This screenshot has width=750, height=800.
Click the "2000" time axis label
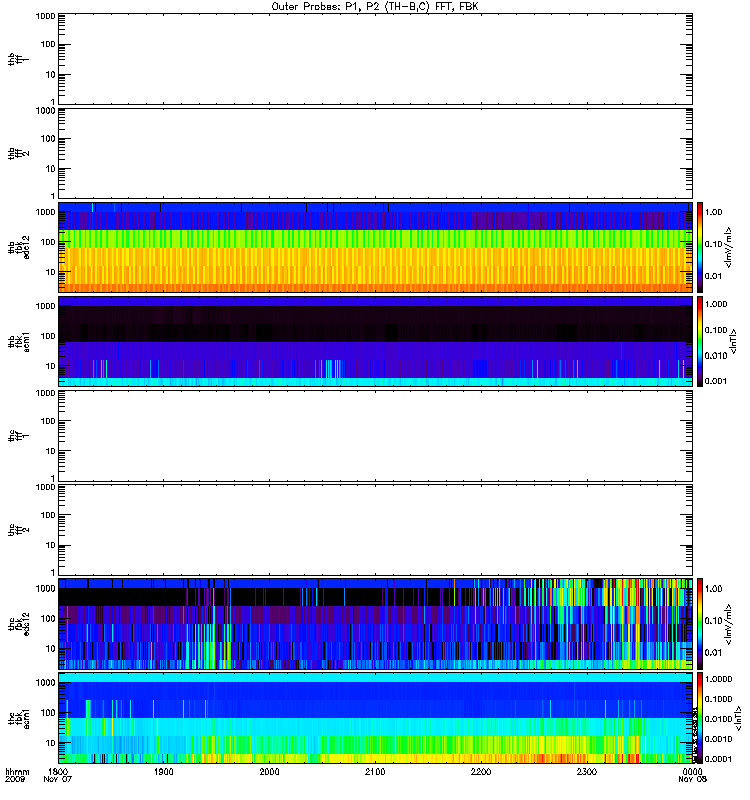pyautogui.click(x=269, y=771)
